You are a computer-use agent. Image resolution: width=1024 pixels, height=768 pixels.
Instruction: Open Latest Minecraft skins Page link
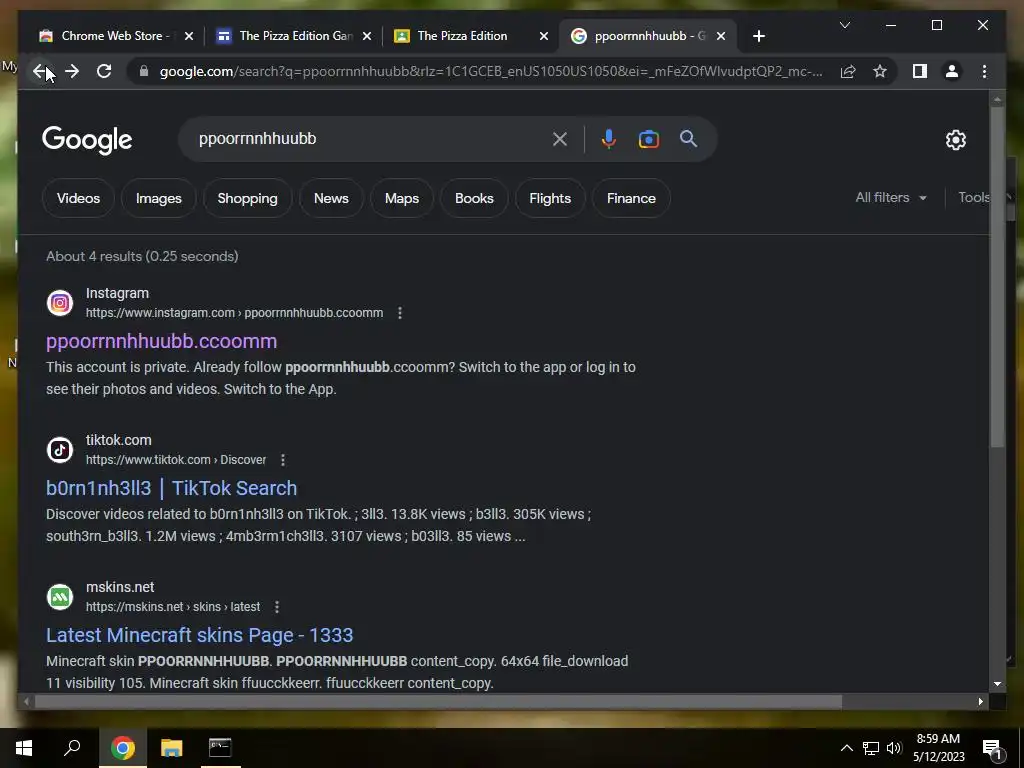(x=199, y=635)
